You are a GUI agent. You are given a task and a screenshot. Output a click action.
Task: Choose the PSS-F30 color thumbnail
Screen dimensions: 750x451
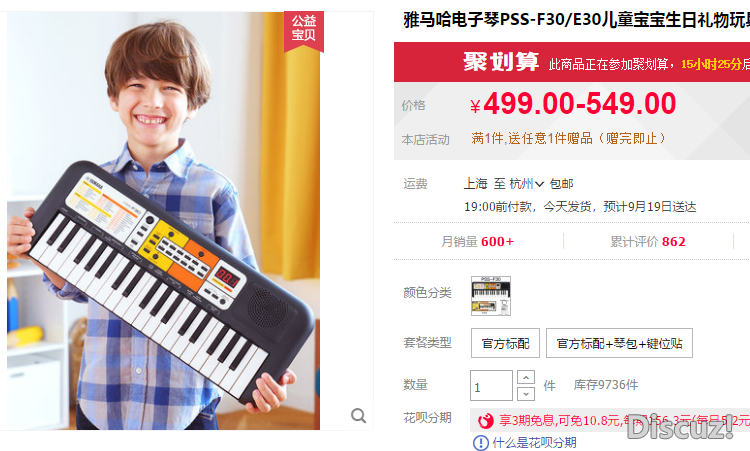tap(491, 296)
